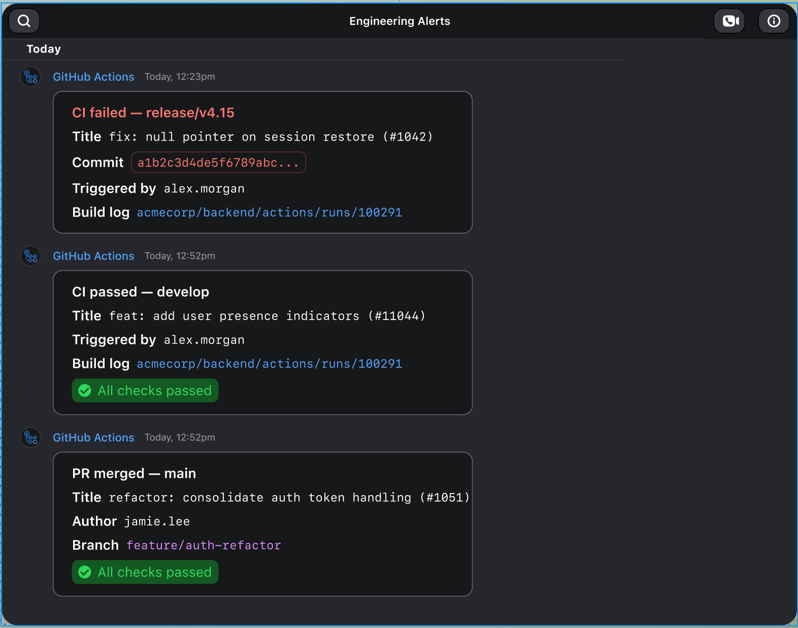The image size is (798, 628).
Task: Click GitHub Actions sender name above CI passed
Action: pos(93,256)
